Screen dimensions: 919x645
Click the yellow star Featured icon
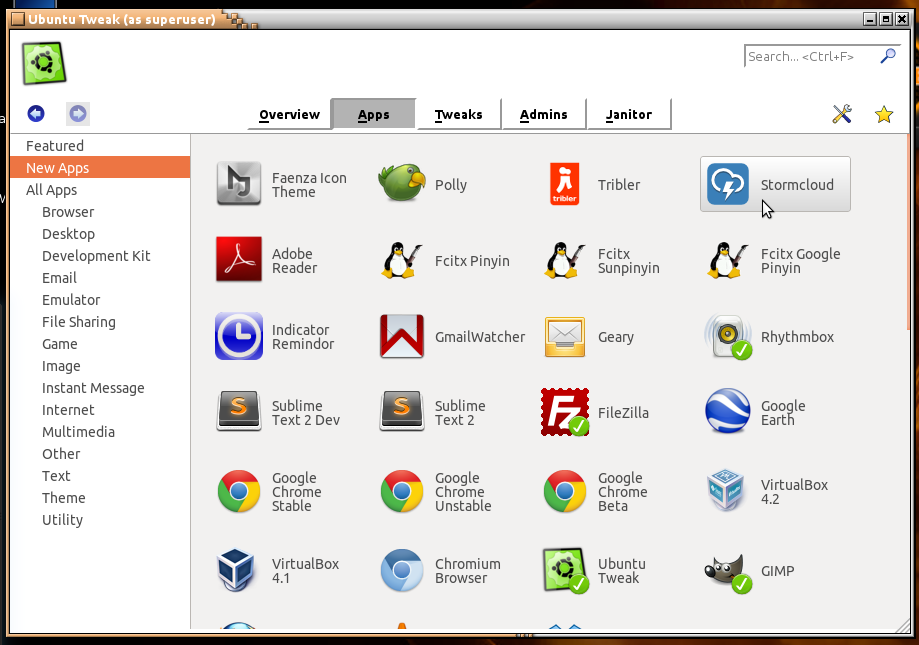pos(884,114)
